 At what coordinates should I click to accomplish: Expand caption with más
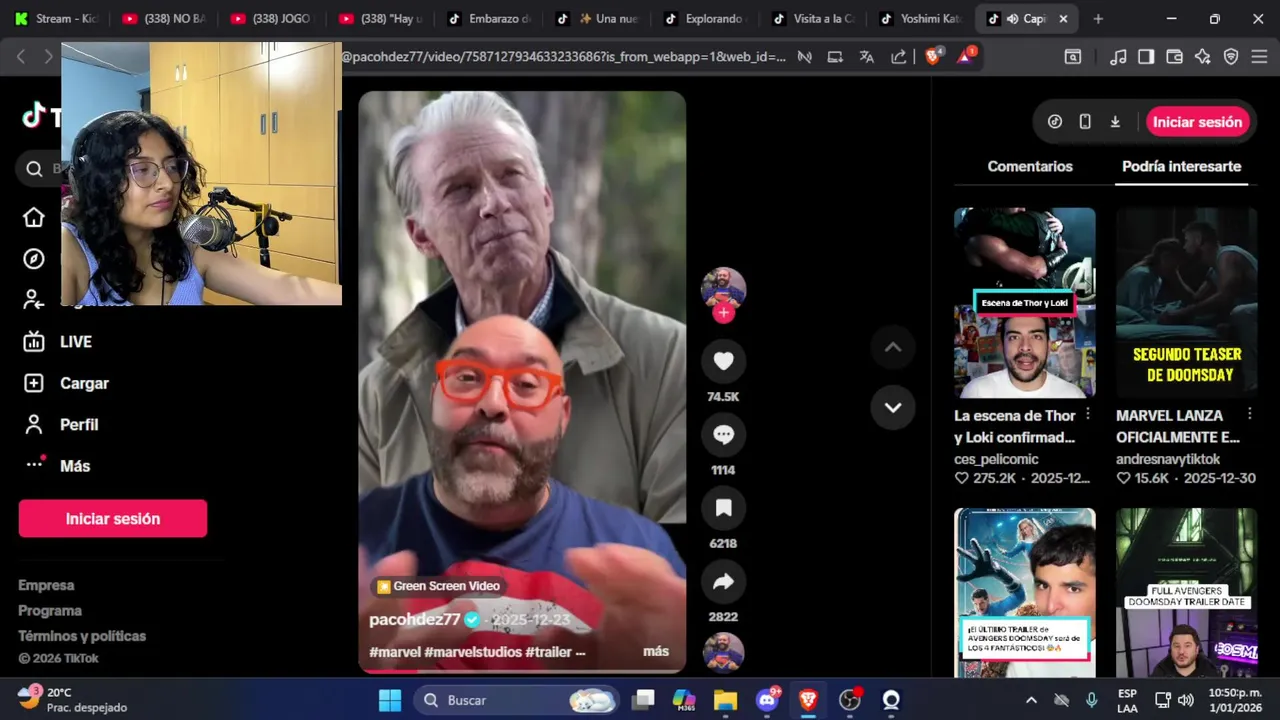(x=656, y=651)
